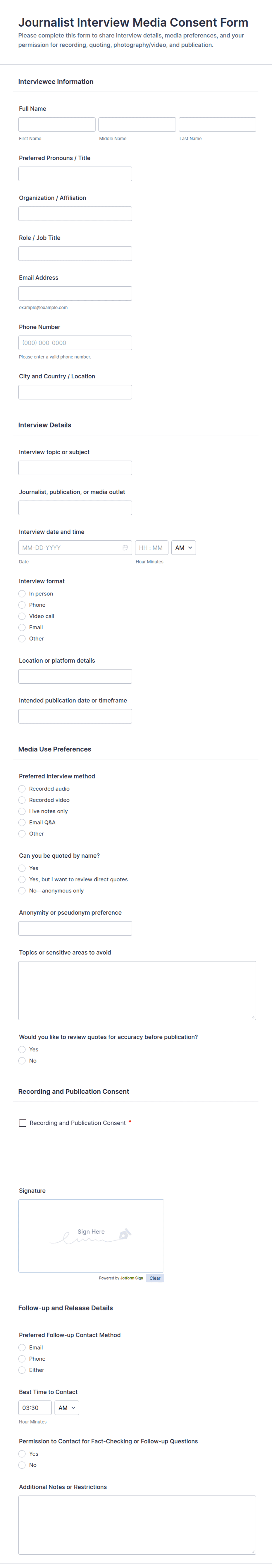
Task: Select Yes to review quotes before publication
Action: (22, 1050)
